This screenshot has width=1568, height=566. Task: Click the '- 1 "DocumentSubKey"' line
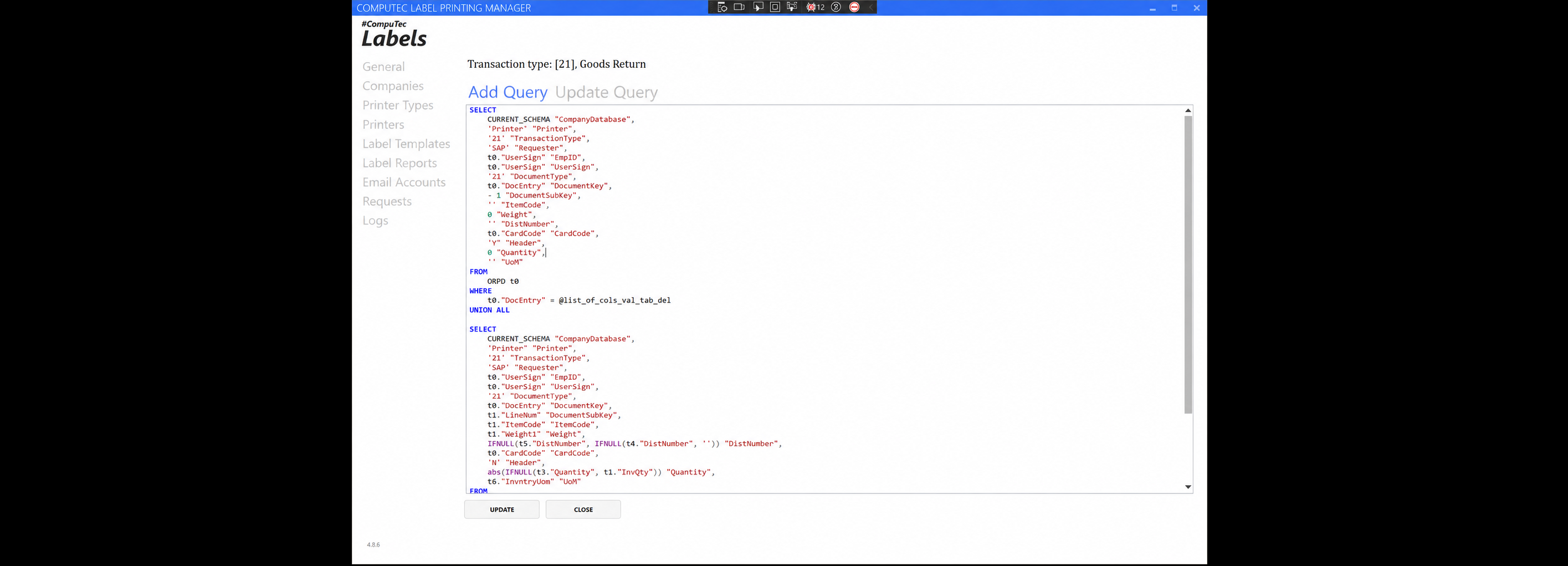[534, 196]
